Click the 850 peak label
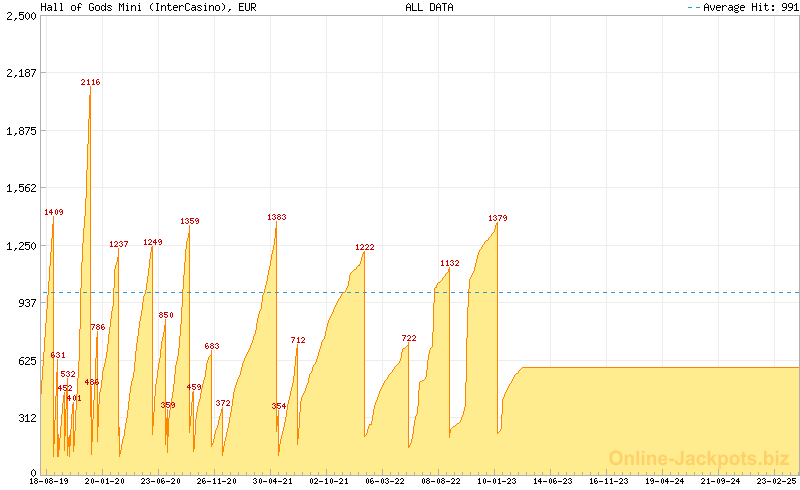Screen dimensions: 800x490 166,315
